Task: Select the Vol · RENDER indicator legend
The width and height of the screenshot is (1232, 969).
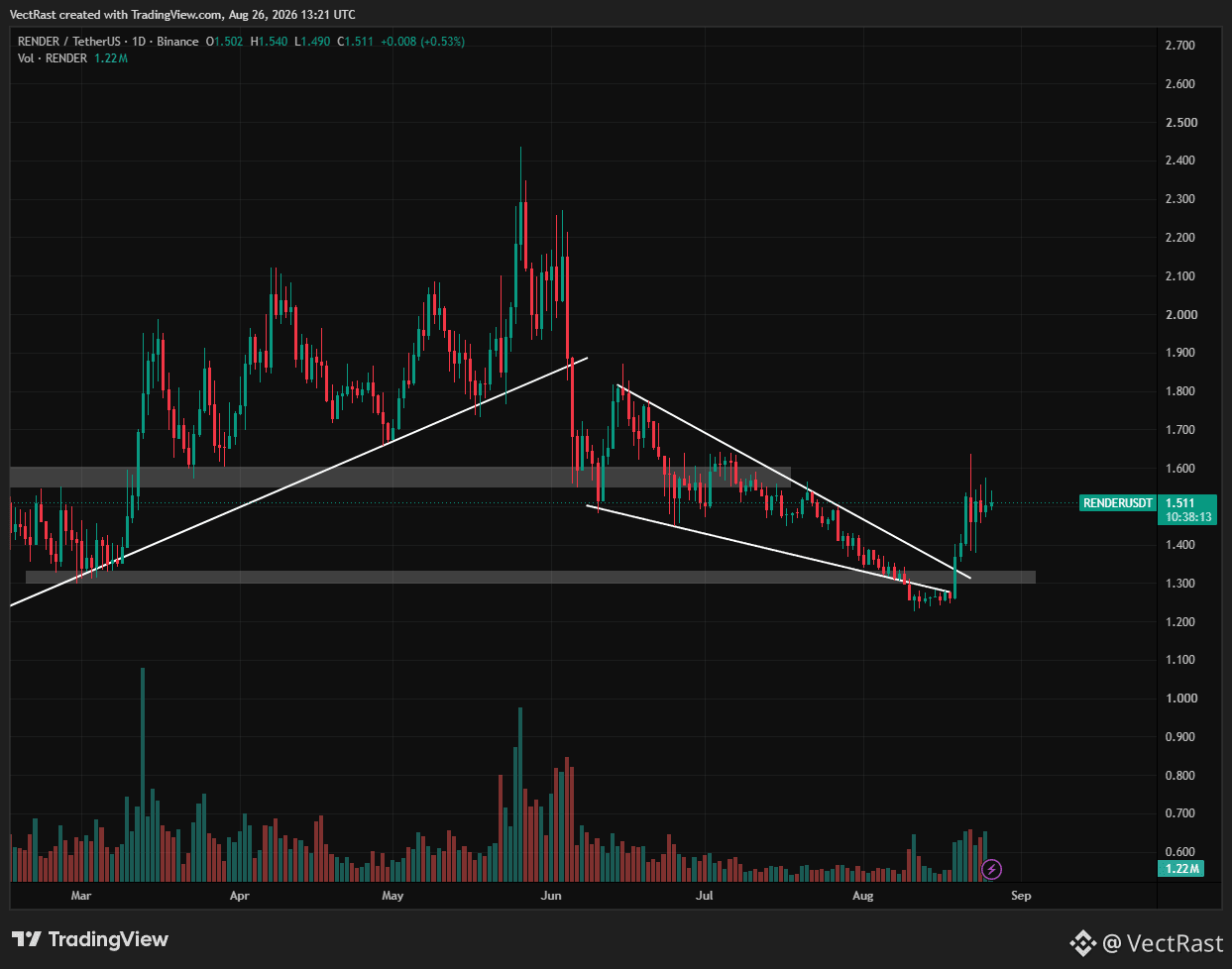Action: tap(53, 58)
